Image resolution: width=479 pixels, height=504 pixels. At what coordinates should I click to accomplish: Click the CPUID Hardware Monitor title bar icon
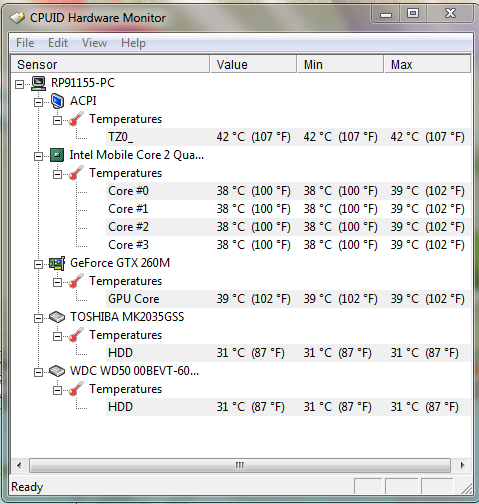click(17, 17)
